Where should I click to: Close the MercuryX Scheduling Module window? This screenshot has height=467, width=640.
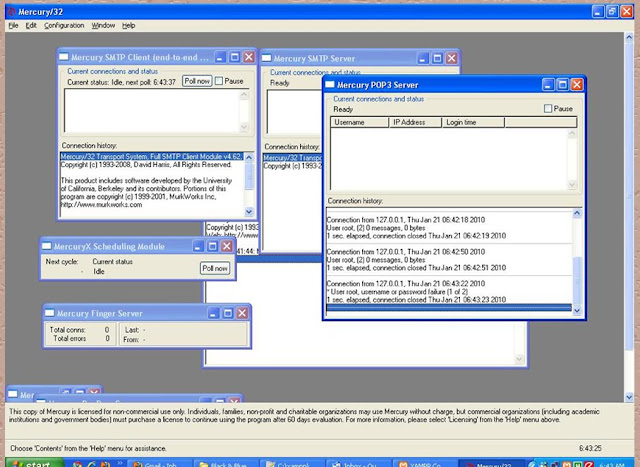227,246
